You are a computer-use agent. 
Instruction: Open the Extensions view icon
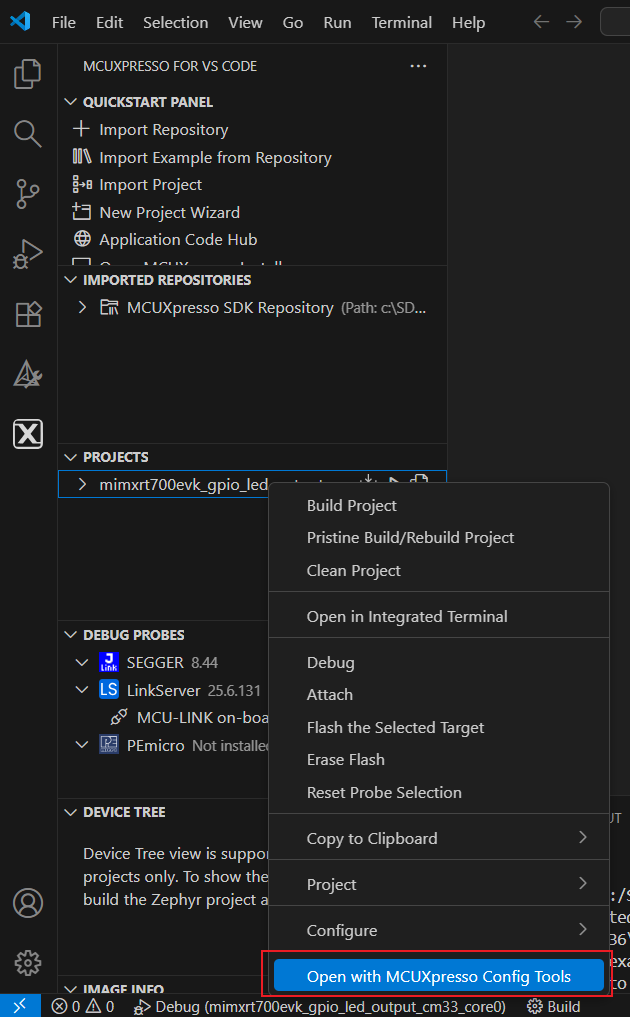28,314
